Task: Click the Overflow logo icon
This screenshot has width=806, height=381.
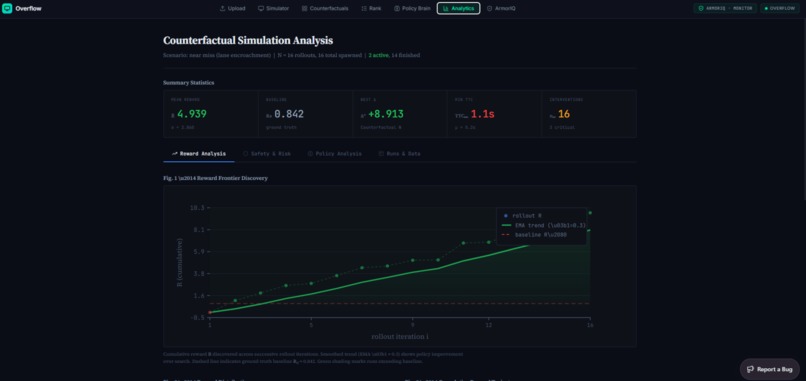Action: (7, 8)
